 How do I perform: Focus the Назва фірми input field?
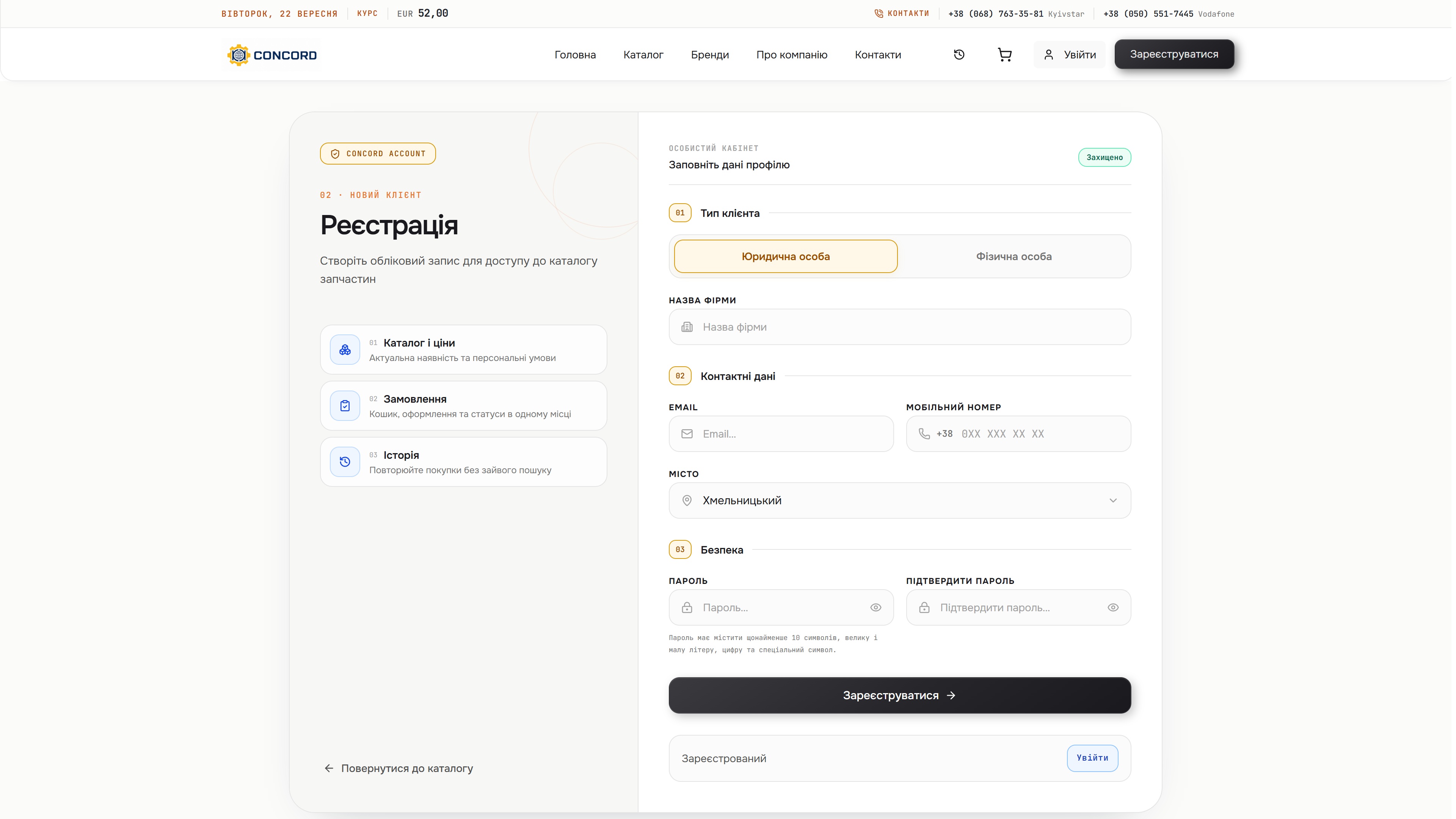tap(900, 327)
